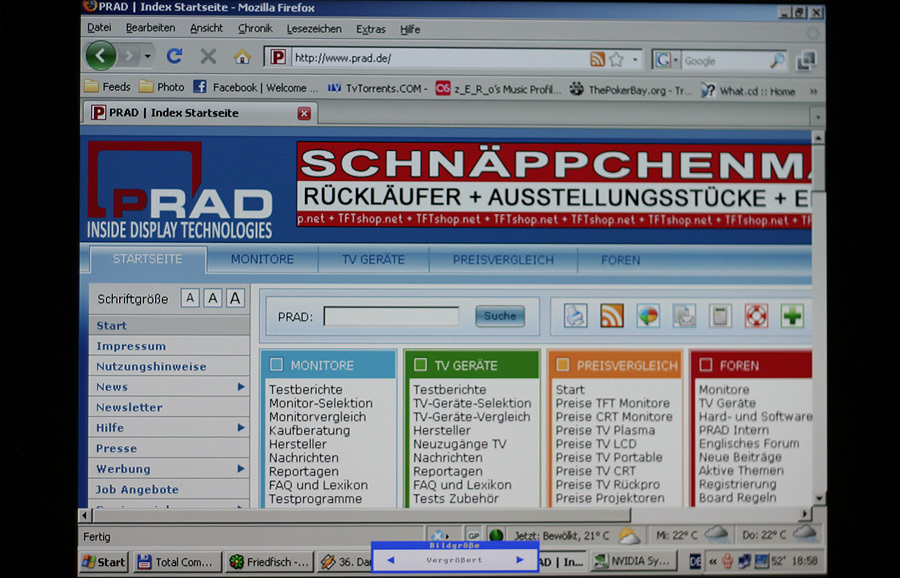This screenshot has height=578, width=900.
Task: Click the stop loading X icon
Action: tap(208, 56)
